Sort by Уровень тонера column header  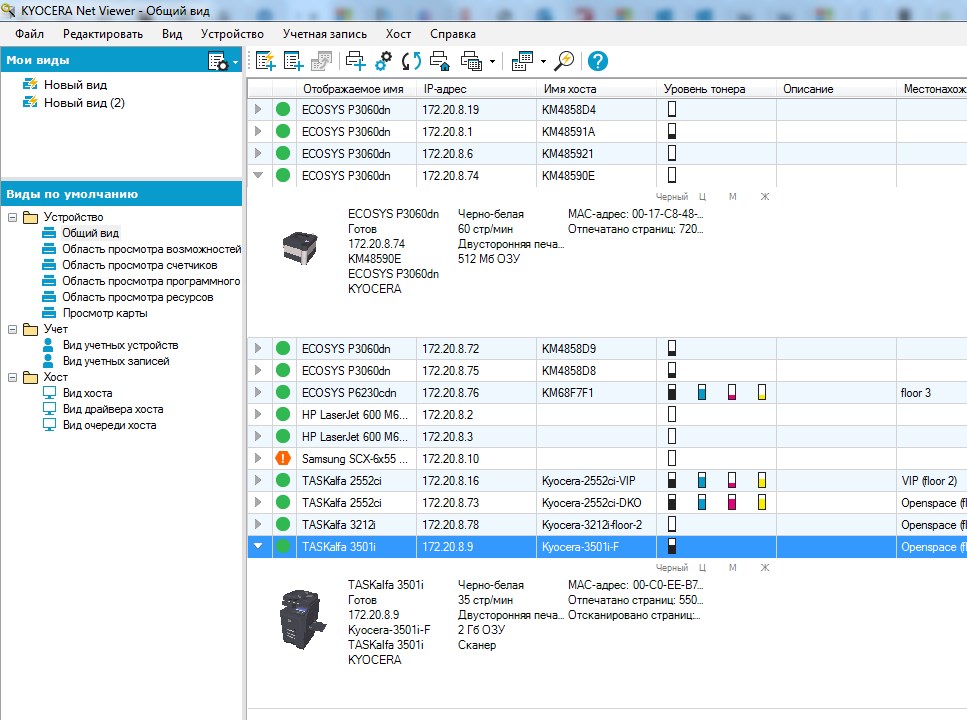pos(717,89)
